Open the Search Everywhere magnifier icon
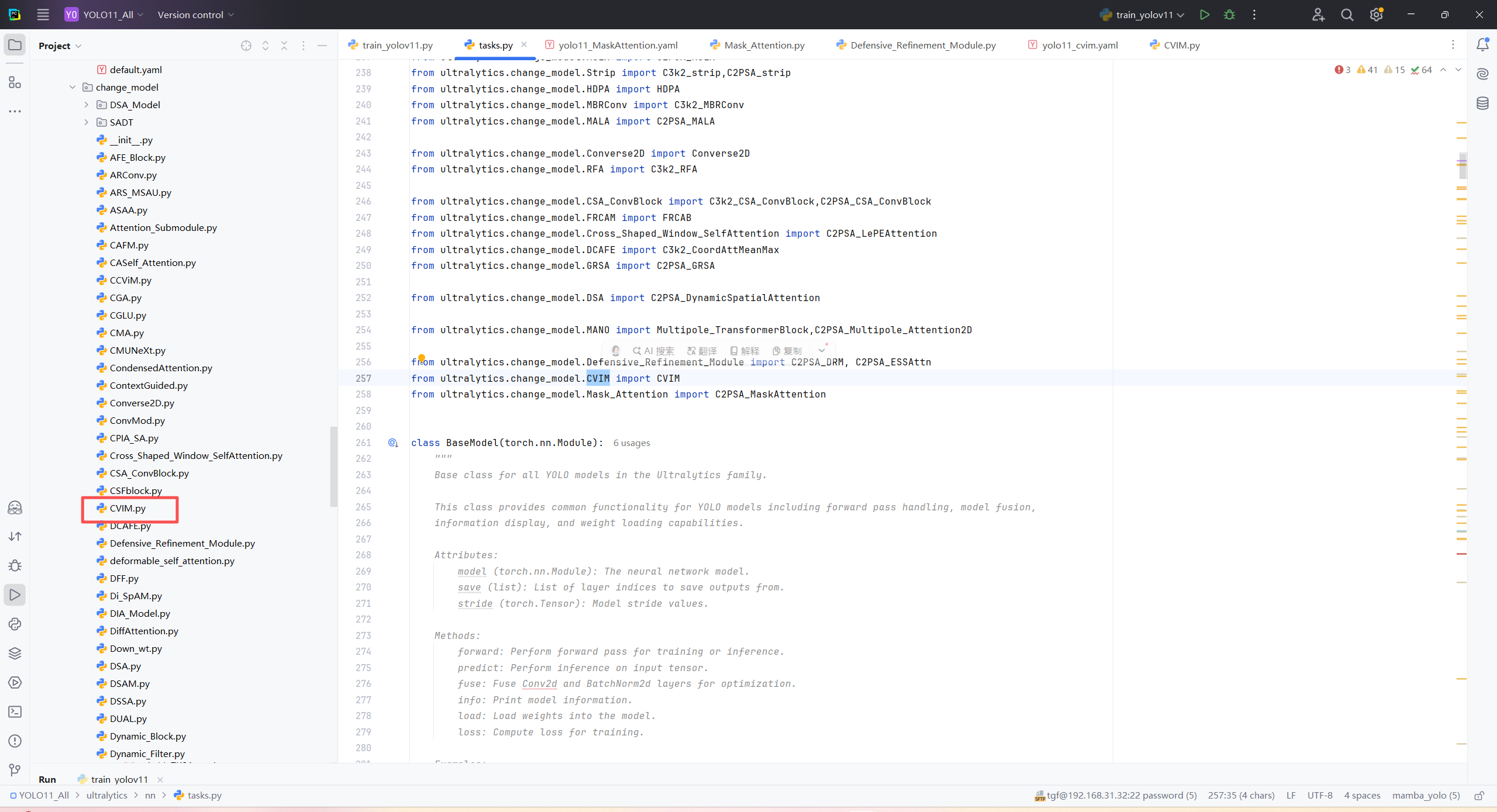1497x812 pixels. (x=1347, y=15)
